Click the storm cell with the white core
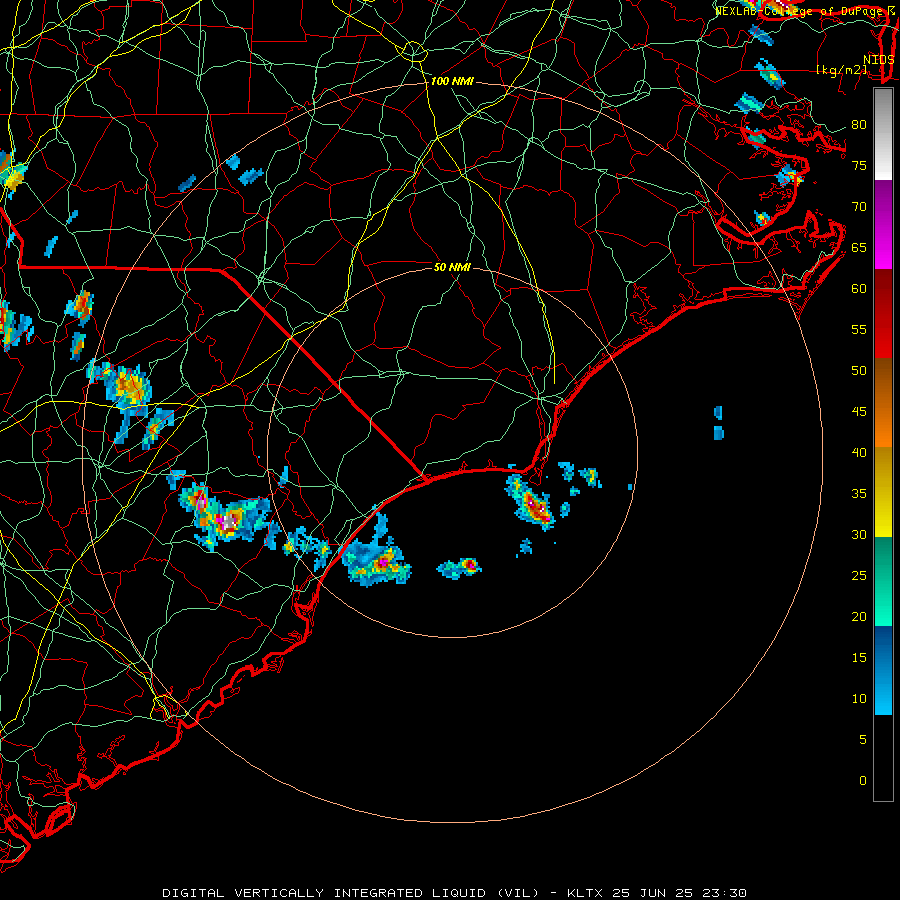Screen dimensions: 900x900 (x=230, y=521)
